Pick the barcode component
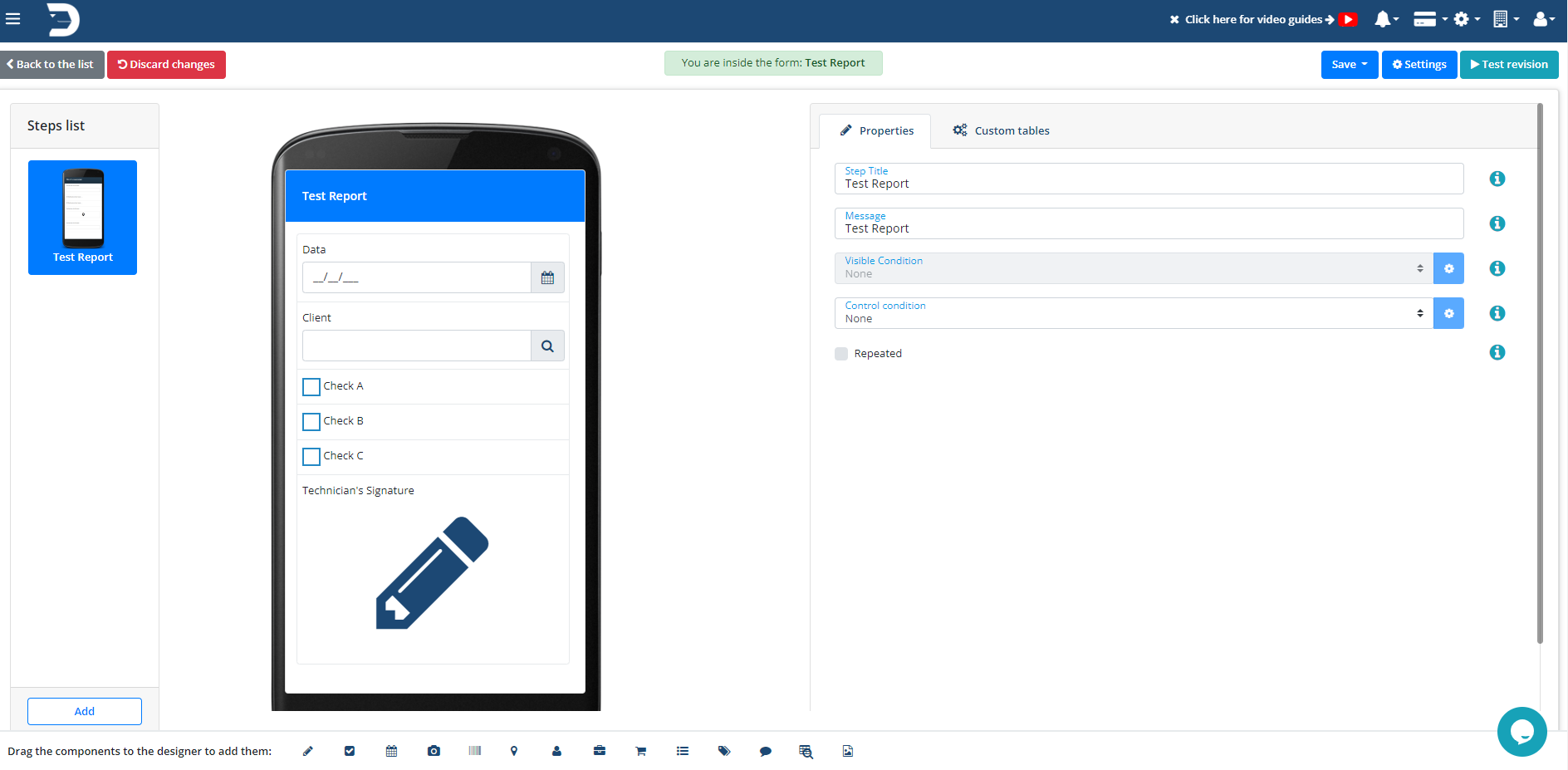This screenshot has height=770, width=1568. click(x=475, y=751)
